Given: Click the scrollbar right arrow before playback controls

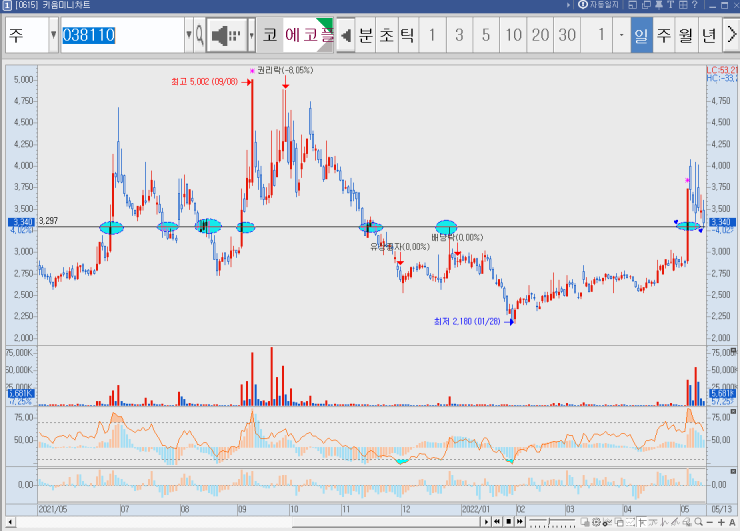Looking at the screenshot, I should (x=486, y=522).
